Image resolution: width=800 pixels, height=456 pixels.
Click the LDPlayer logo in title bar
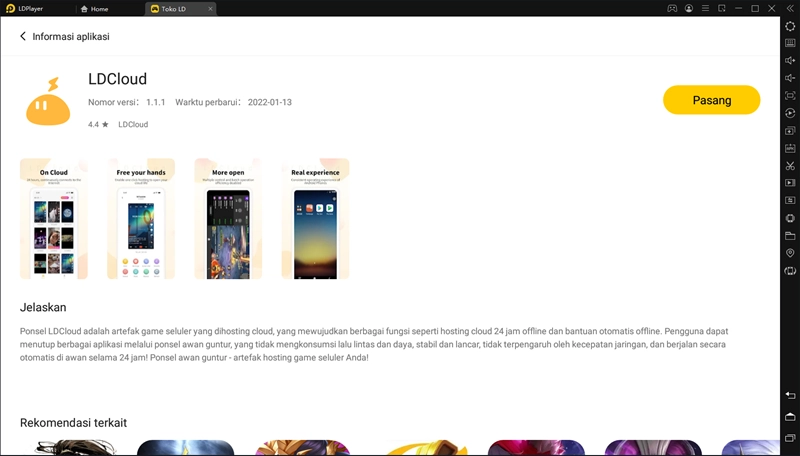click(x=10, y=9)
